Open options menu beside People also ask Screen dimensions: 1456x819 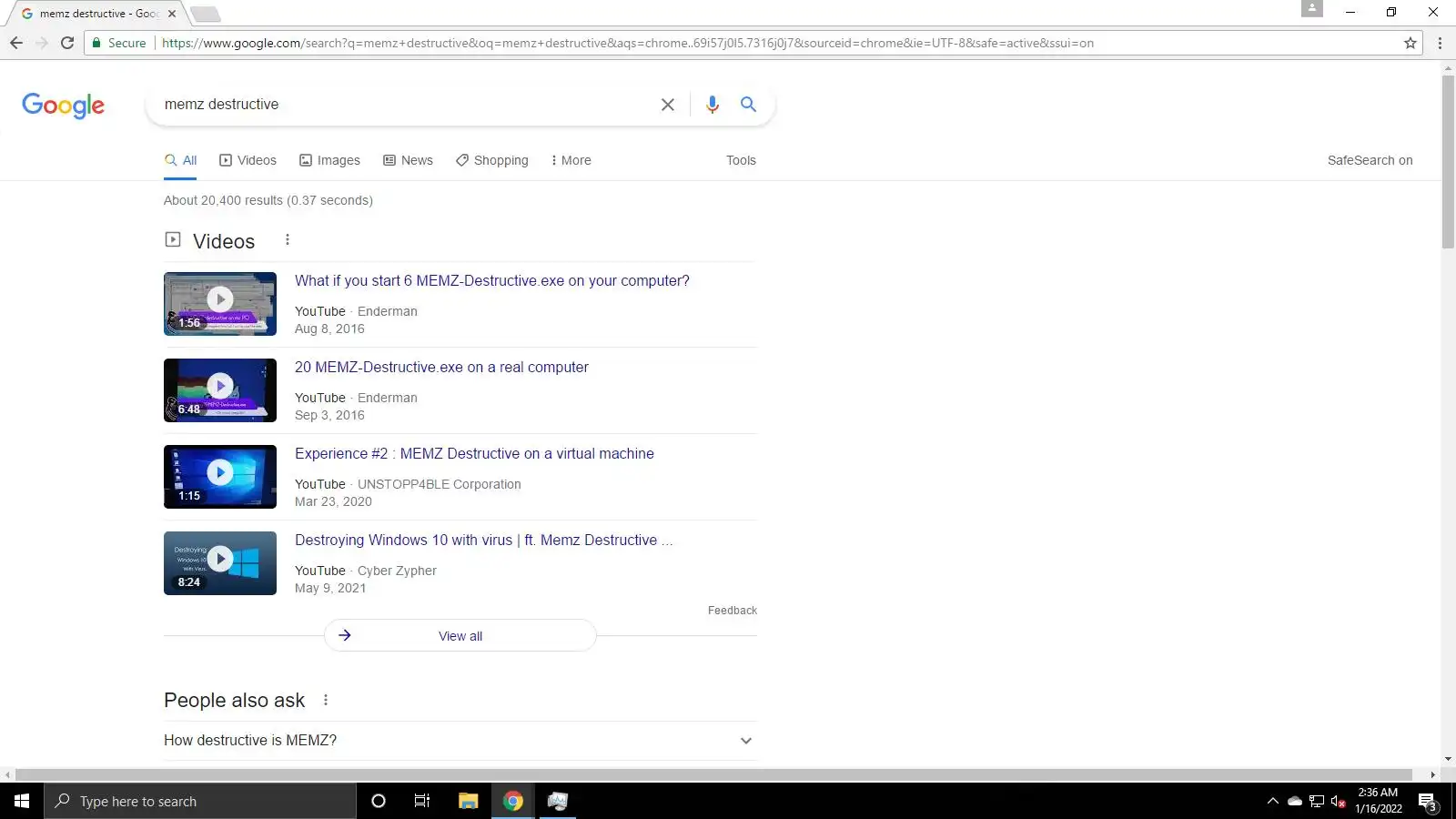tap(326, 700)
